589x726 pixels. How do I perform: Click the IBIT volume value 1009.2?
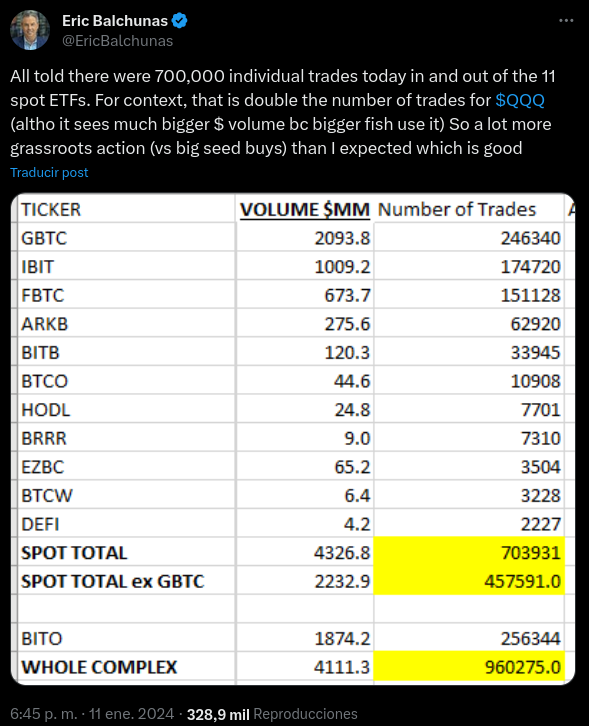342,267
